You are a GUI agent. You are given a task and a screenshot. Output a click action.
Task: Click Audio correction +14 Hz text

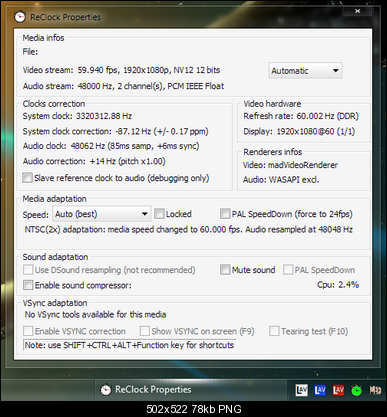pyautogui.click(x=94, y=161)
